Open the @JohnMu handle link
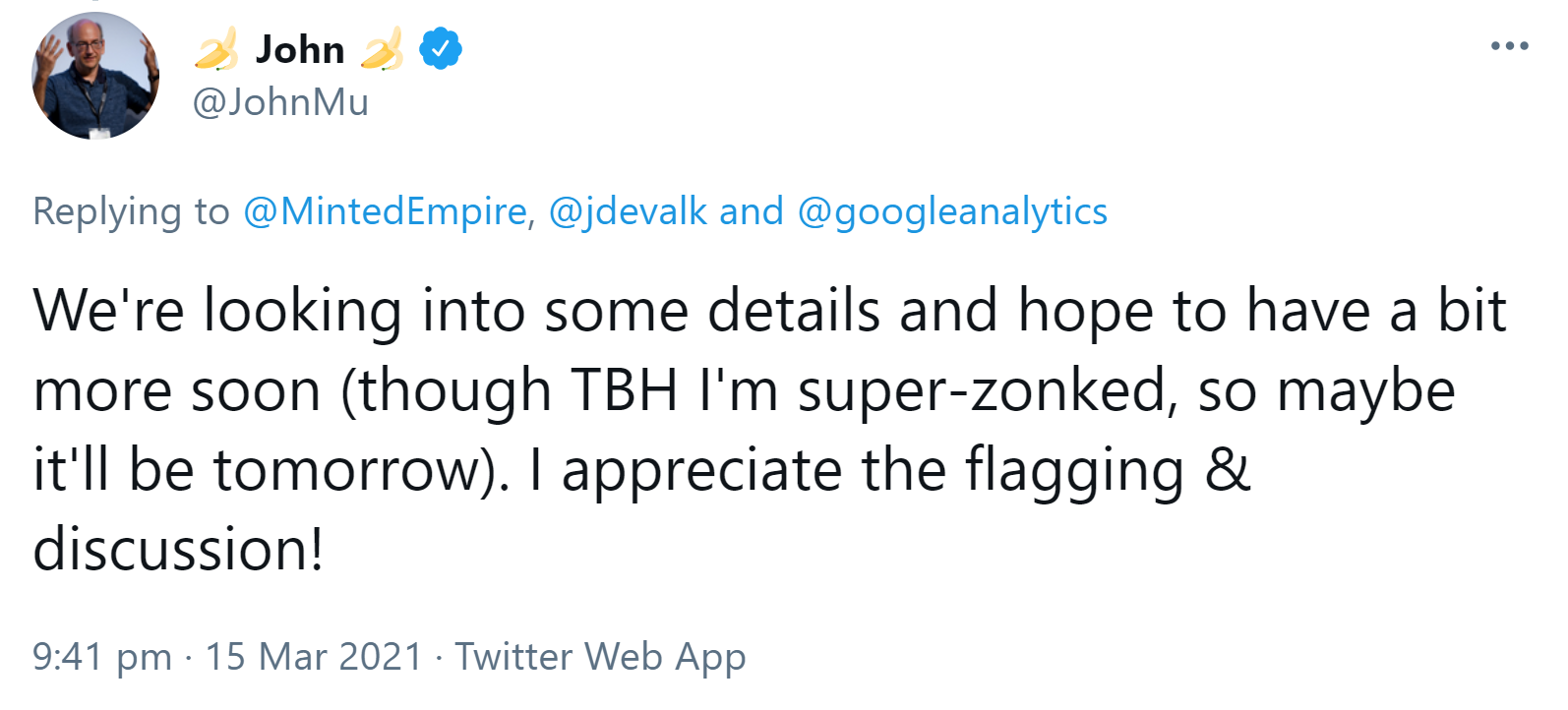The height and width of the screenshot is (710, 1568). click(x=280, y=102)
